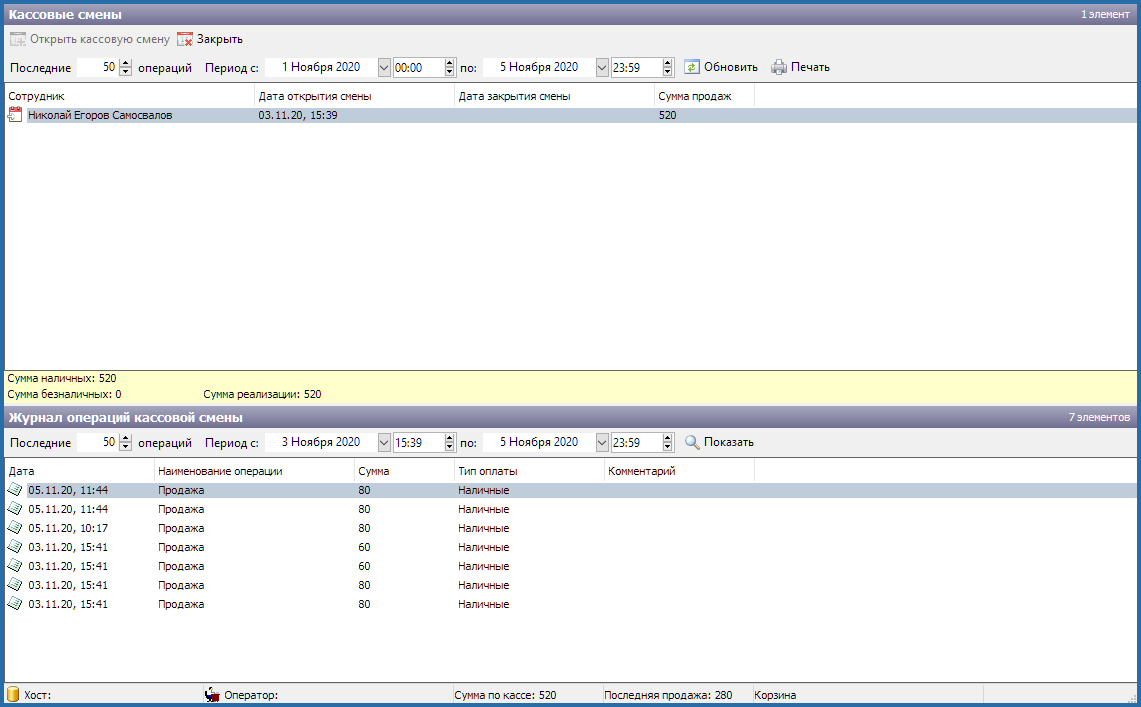Click the Show (Показать) magnifier icon

pyautogui.click(x=692, y=442)
